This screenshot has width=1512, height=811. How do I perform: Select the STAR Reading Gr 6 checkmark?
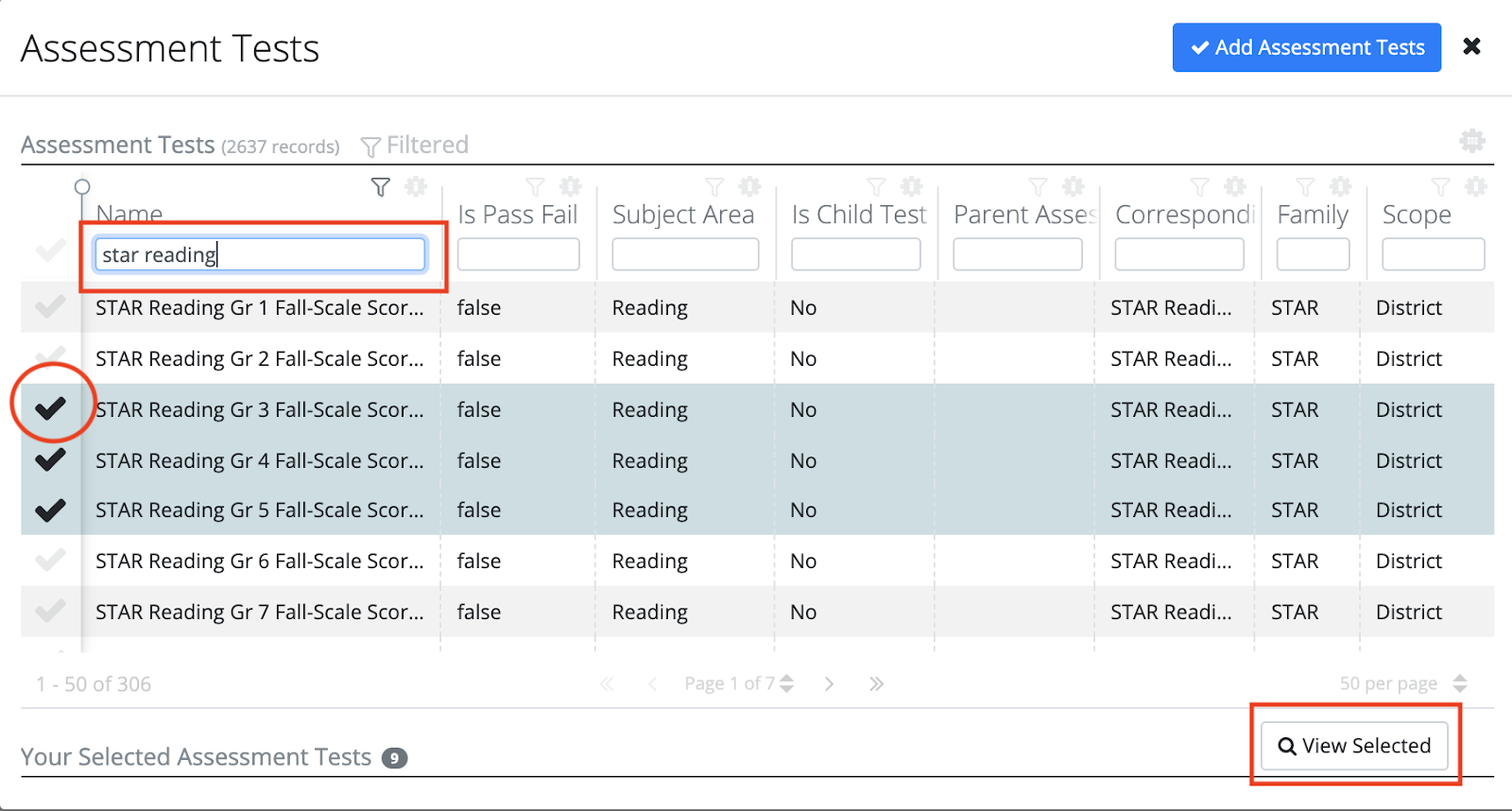click(51, 561)
